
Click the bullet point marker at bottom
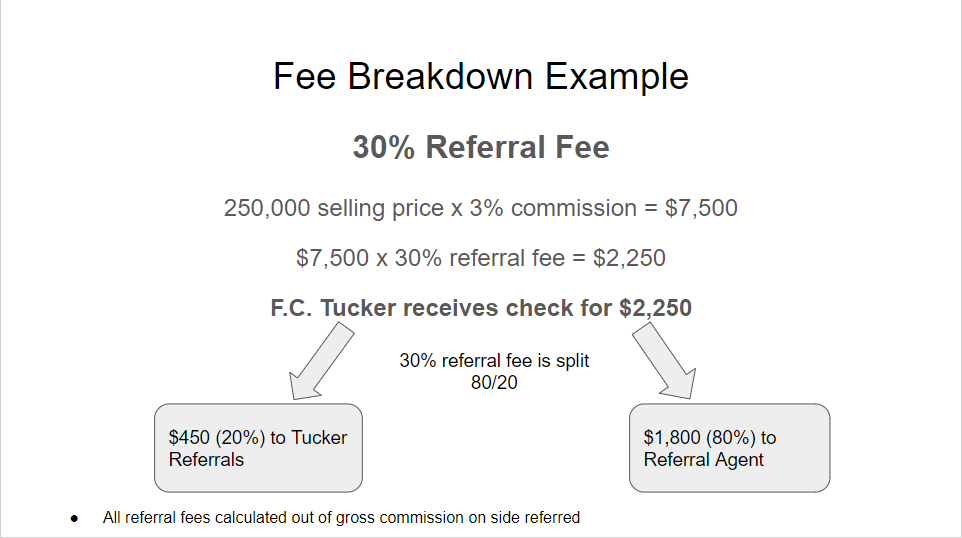(x=74, y=518)
